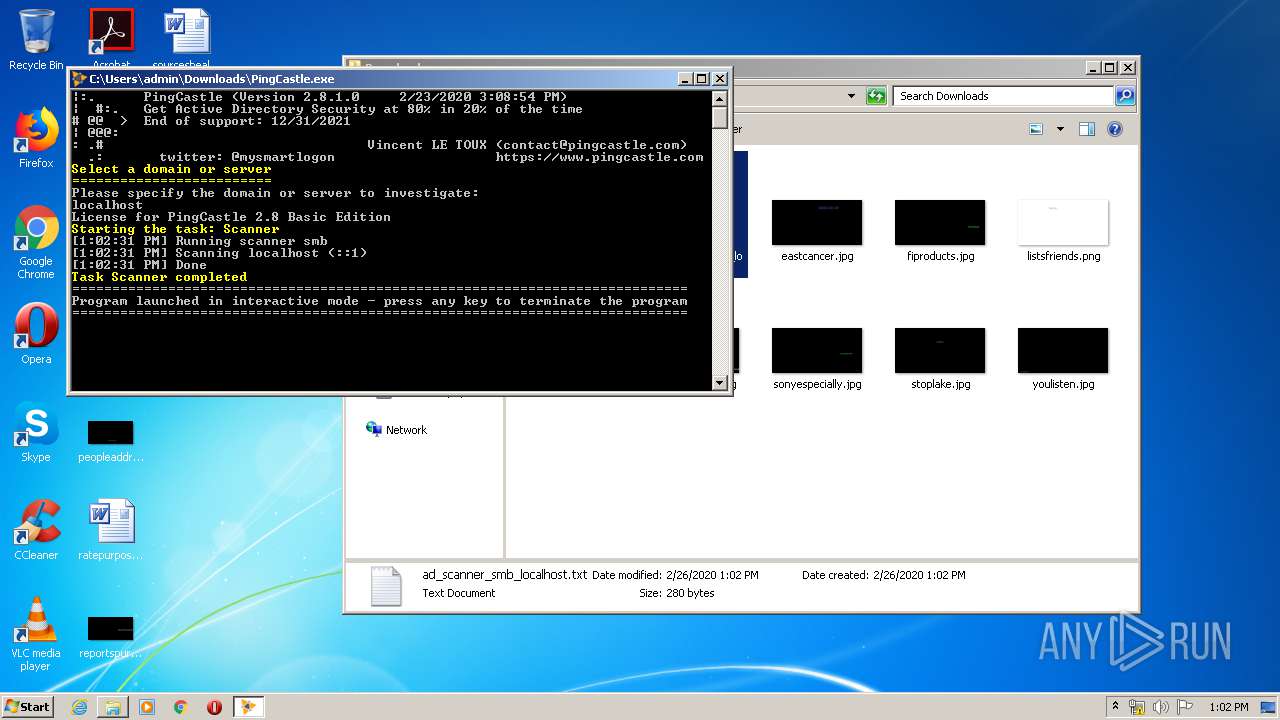Toggle the Explorer preview pane button
This screenshot has width=1280, height=720.
pyautogui.click(x=1087, y=129)
